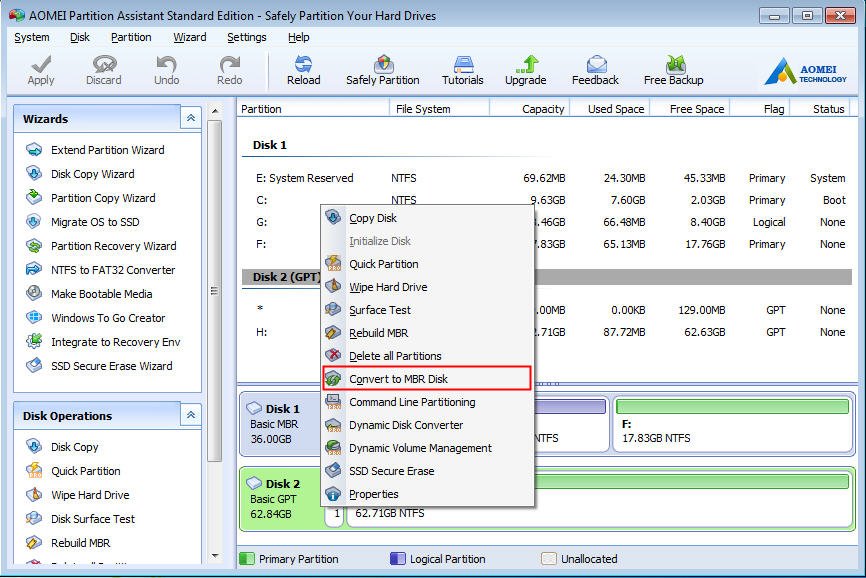Choose Properties in context menu
This screenshot has height=578, width=866.
click(427, 494)
